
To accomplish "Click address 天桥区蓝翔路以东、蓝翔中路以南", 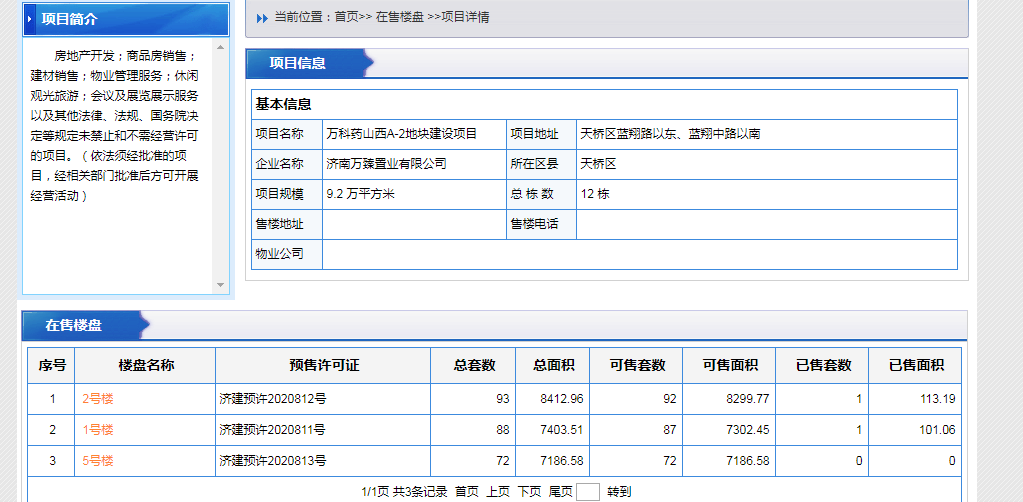I will 670,134.
